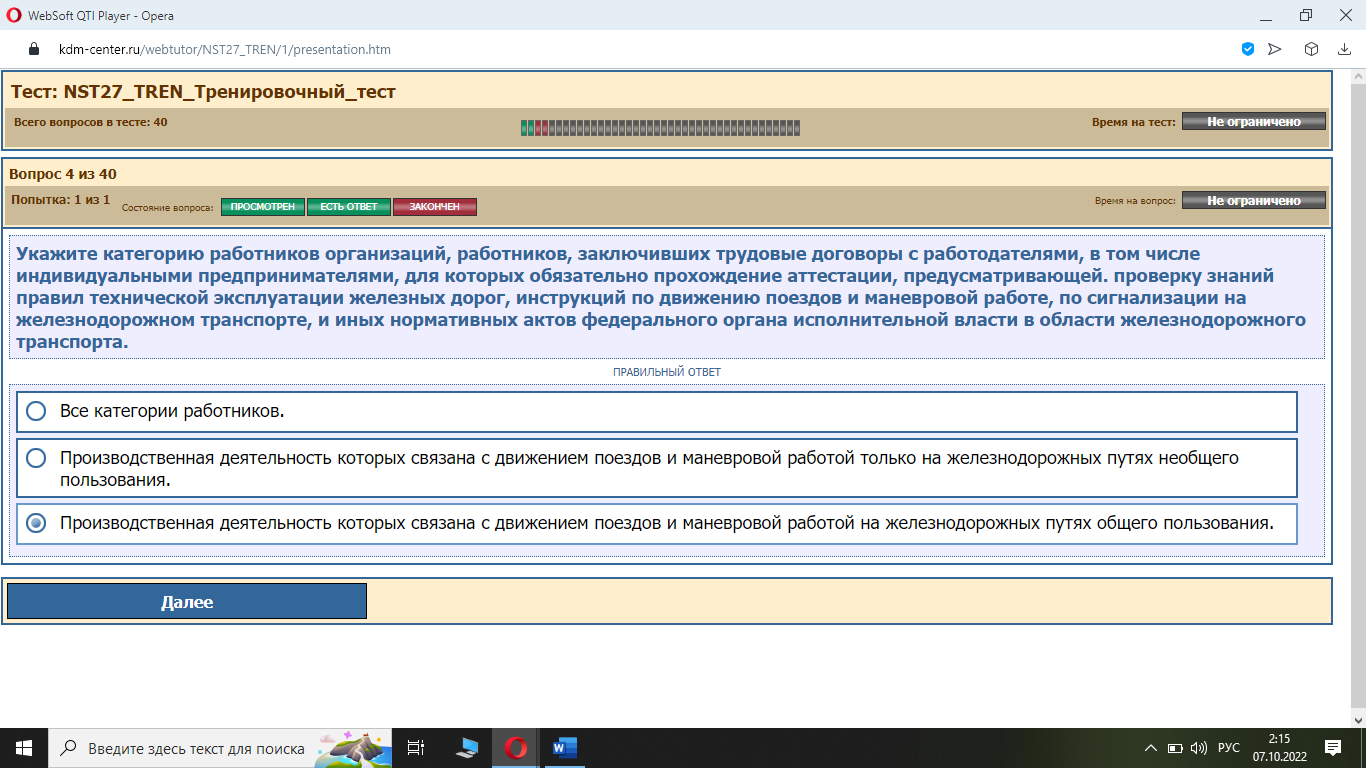The height and width of the screenshot is (768, 1366).
Task: Open the notification center icon
Action: coord(1333,748)
